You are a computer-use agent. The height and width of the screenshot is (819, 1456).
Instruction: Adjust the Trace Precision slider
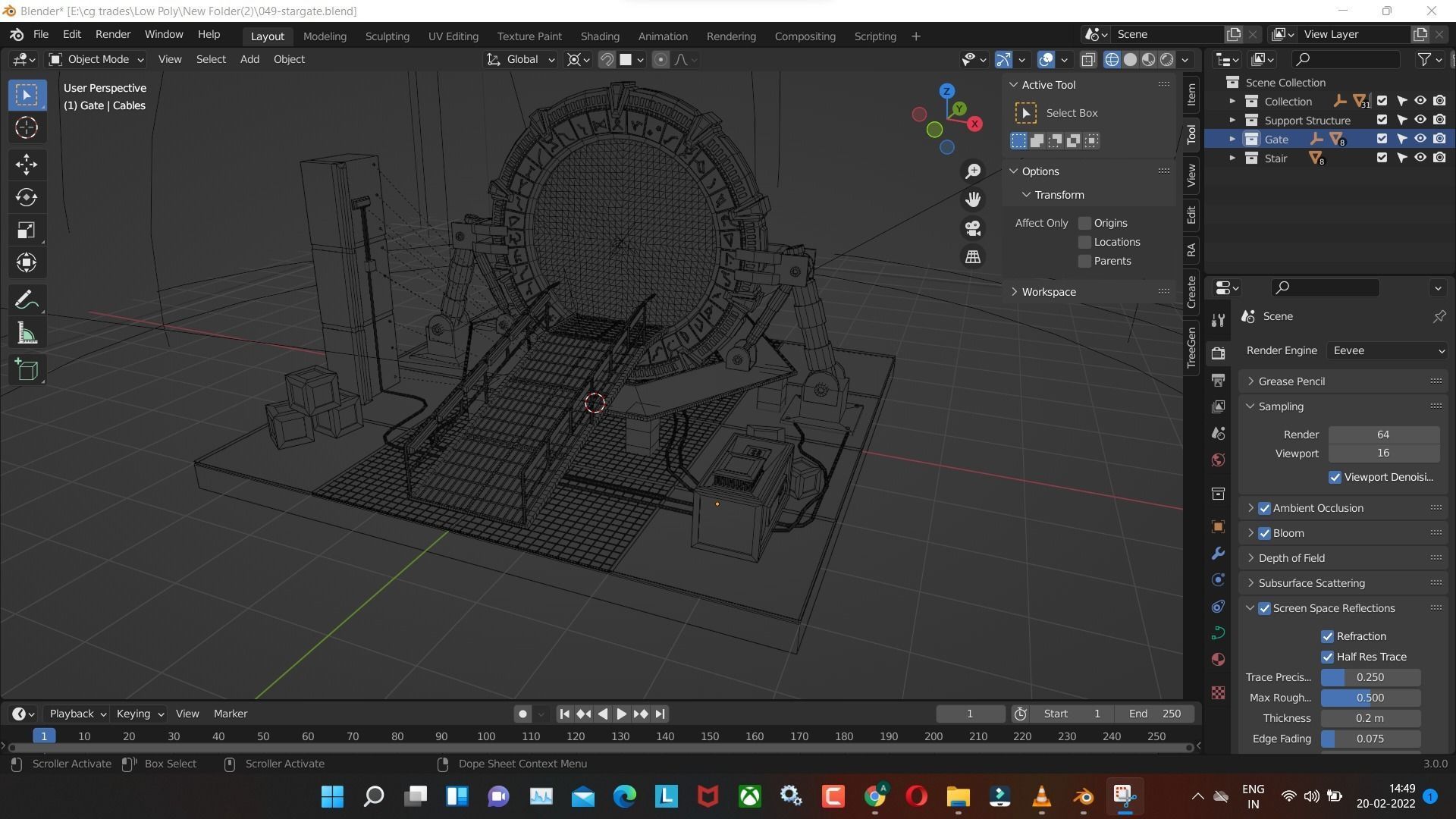(x=1370, y=676)
